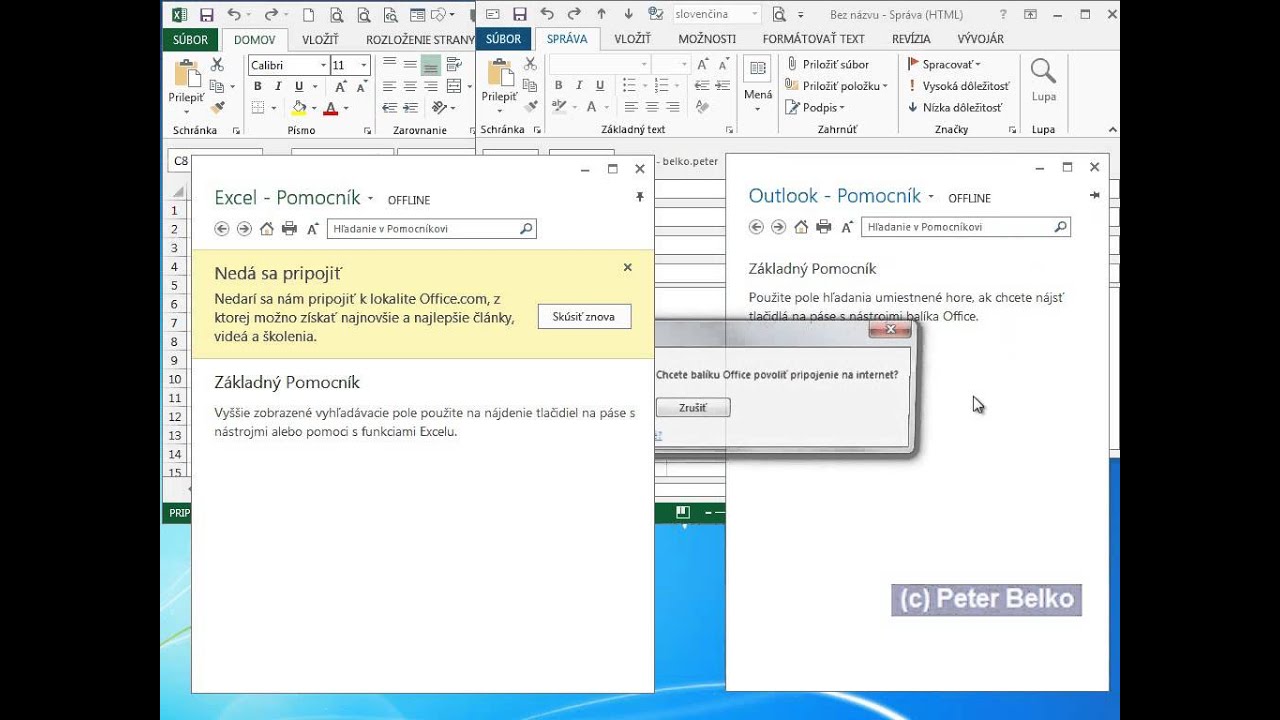Open the SÚBOR menu in Outlook

click(504, 39)
